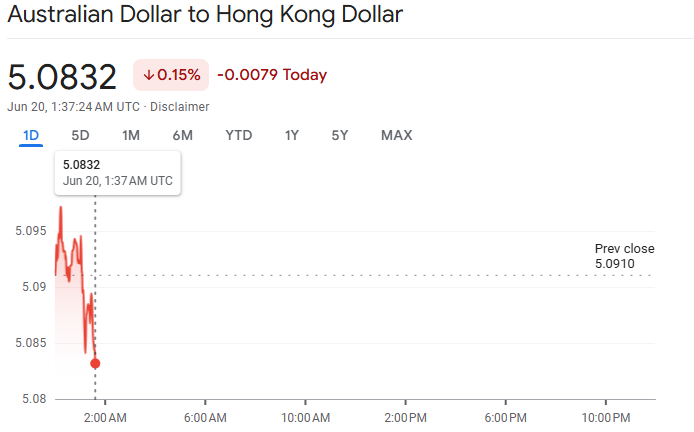
Task: Click the 10:00 AM axis label
Action: pyautogui.click(x=305, y=417)
